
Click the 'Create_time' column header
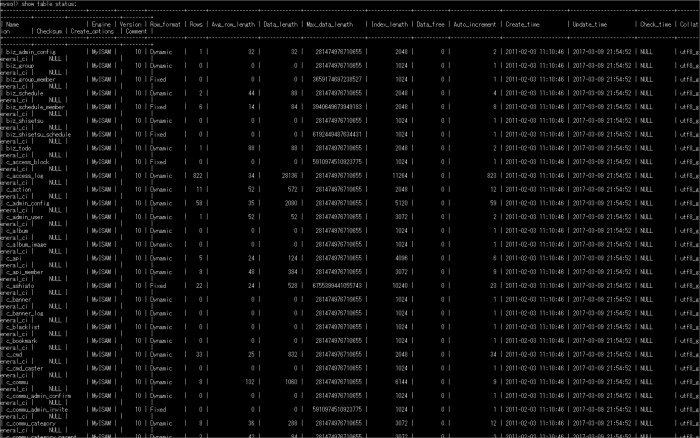point(522,25)
